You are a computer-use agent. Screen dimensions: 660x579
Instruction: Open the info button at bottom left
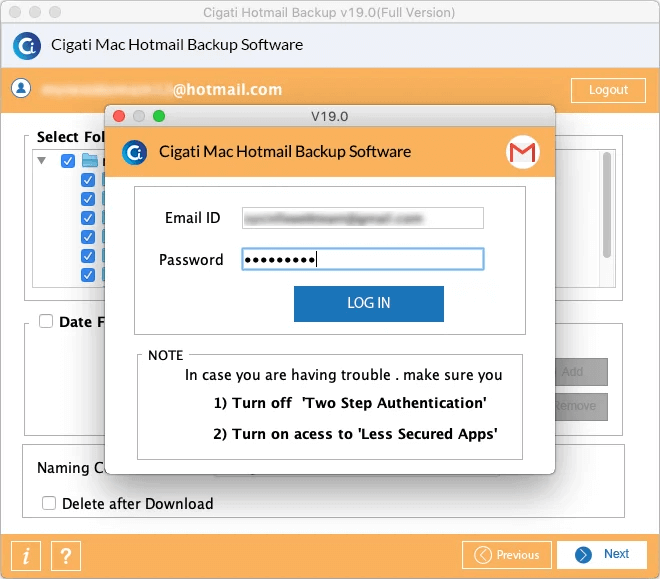26,555
